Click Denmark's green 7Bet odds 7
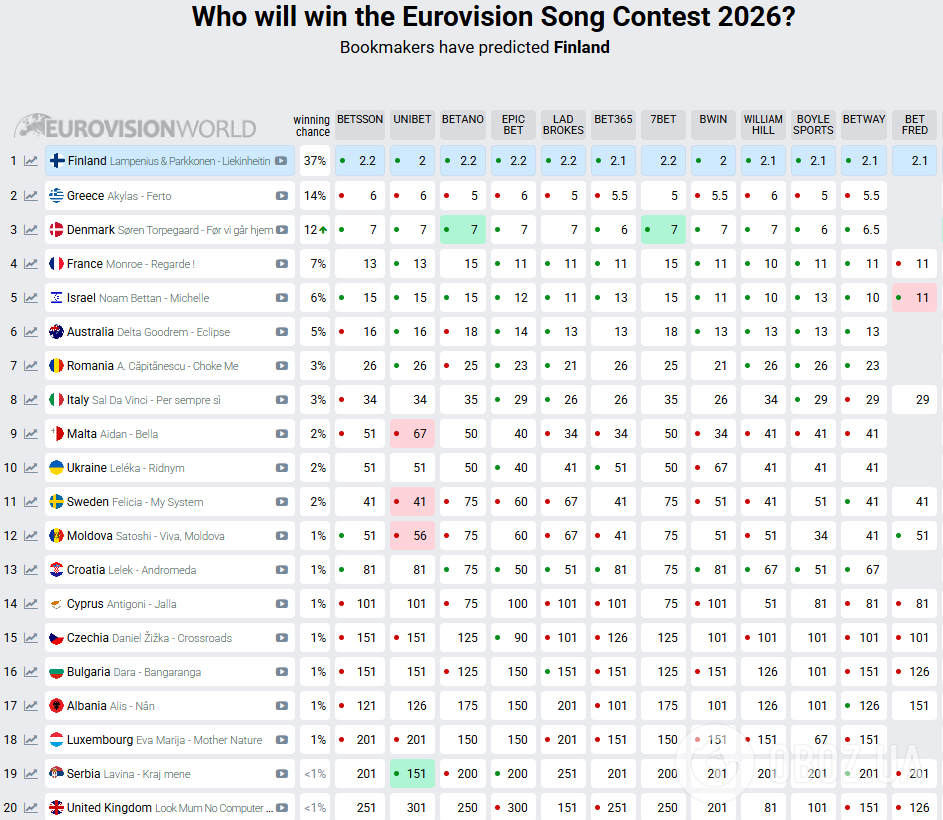 point(663,230)
